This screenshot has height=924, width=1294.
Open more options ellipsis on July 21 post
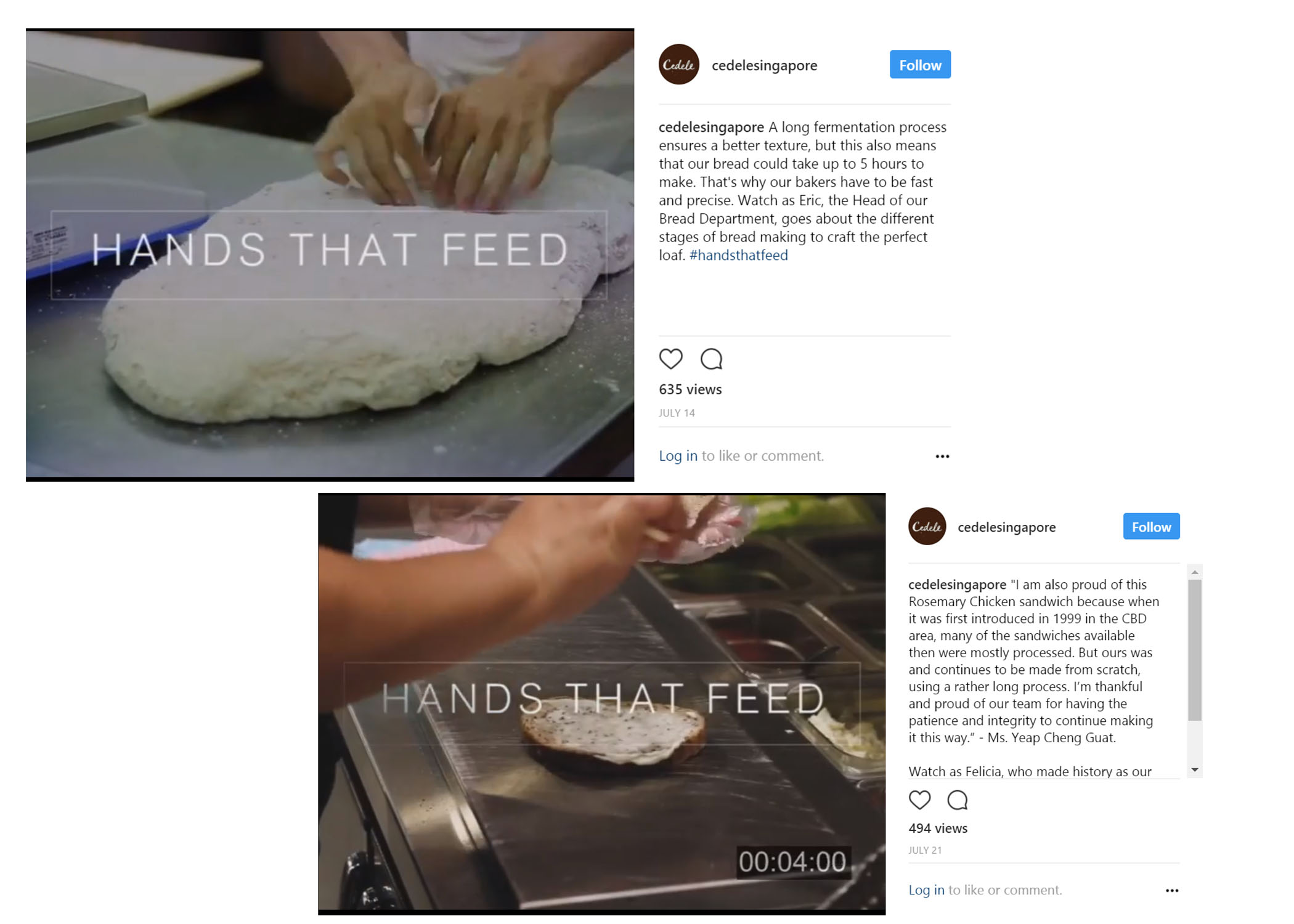[x=1172, y=890]
